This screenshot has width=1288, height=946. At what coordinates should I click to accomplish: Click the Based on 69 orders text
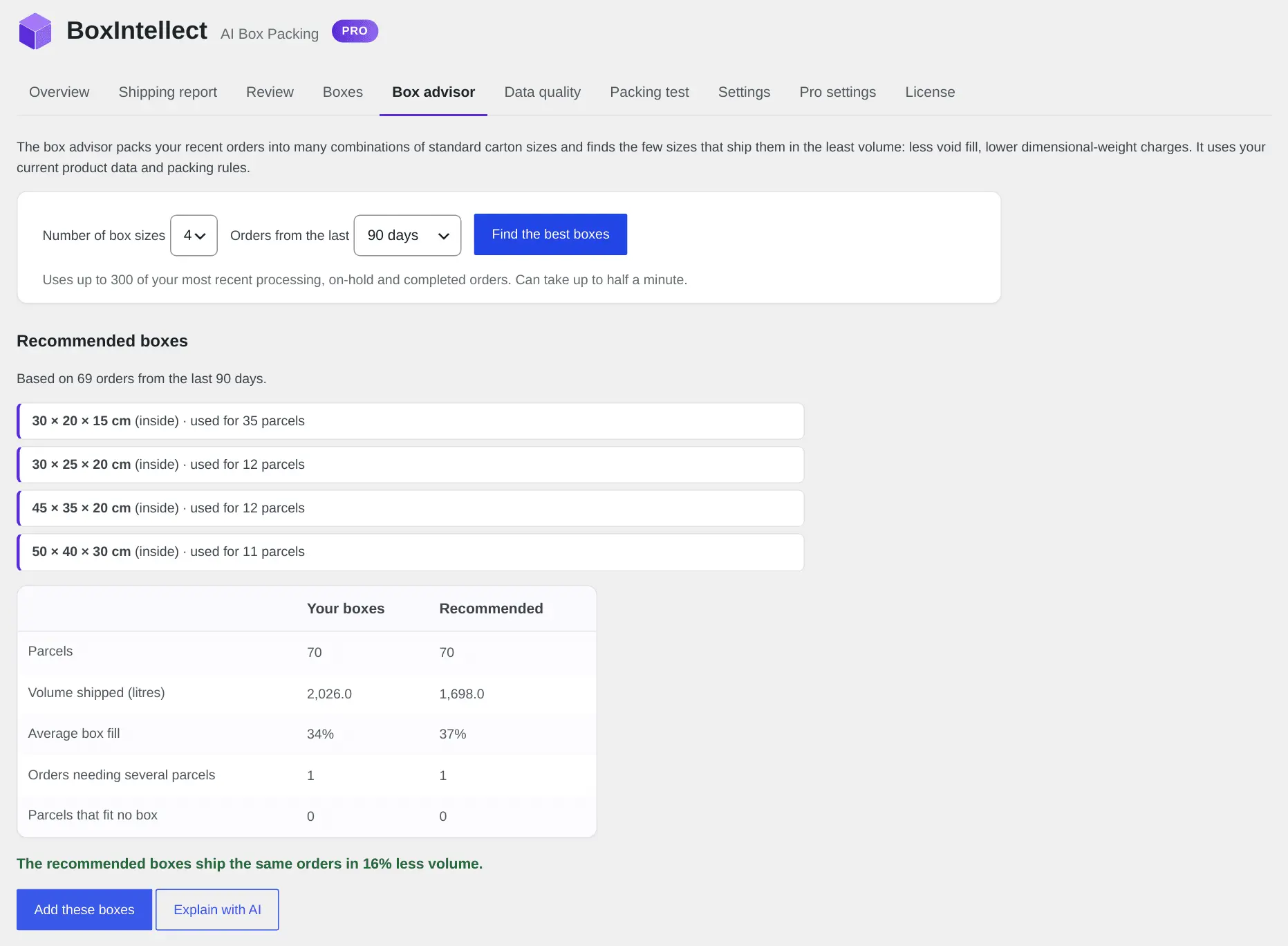point(141,378)
